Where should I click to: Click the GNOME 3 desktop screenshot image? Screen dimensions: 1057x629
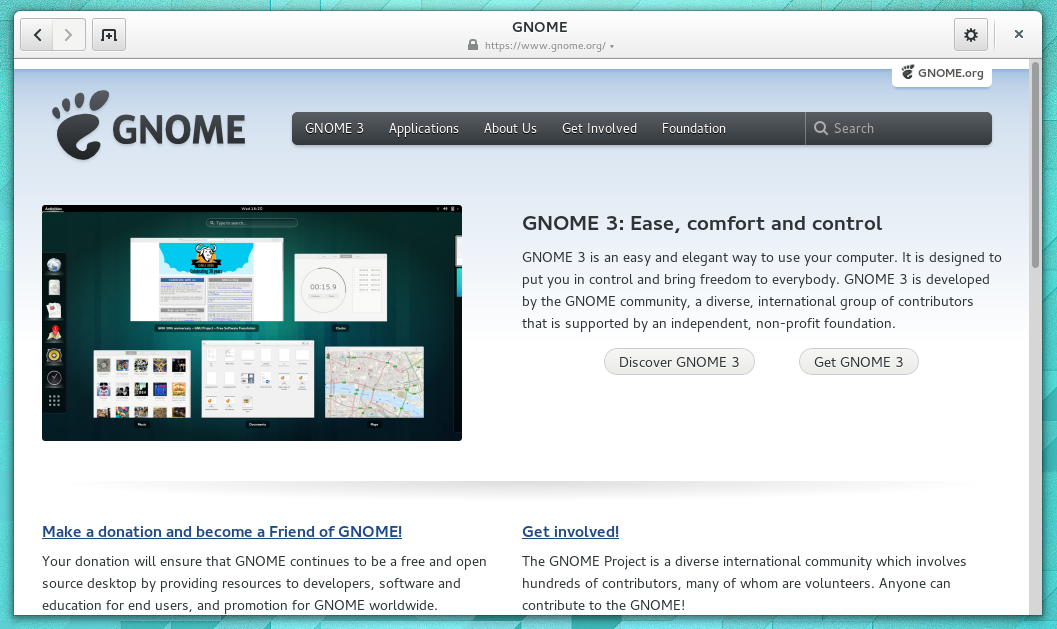coord(251,323)
